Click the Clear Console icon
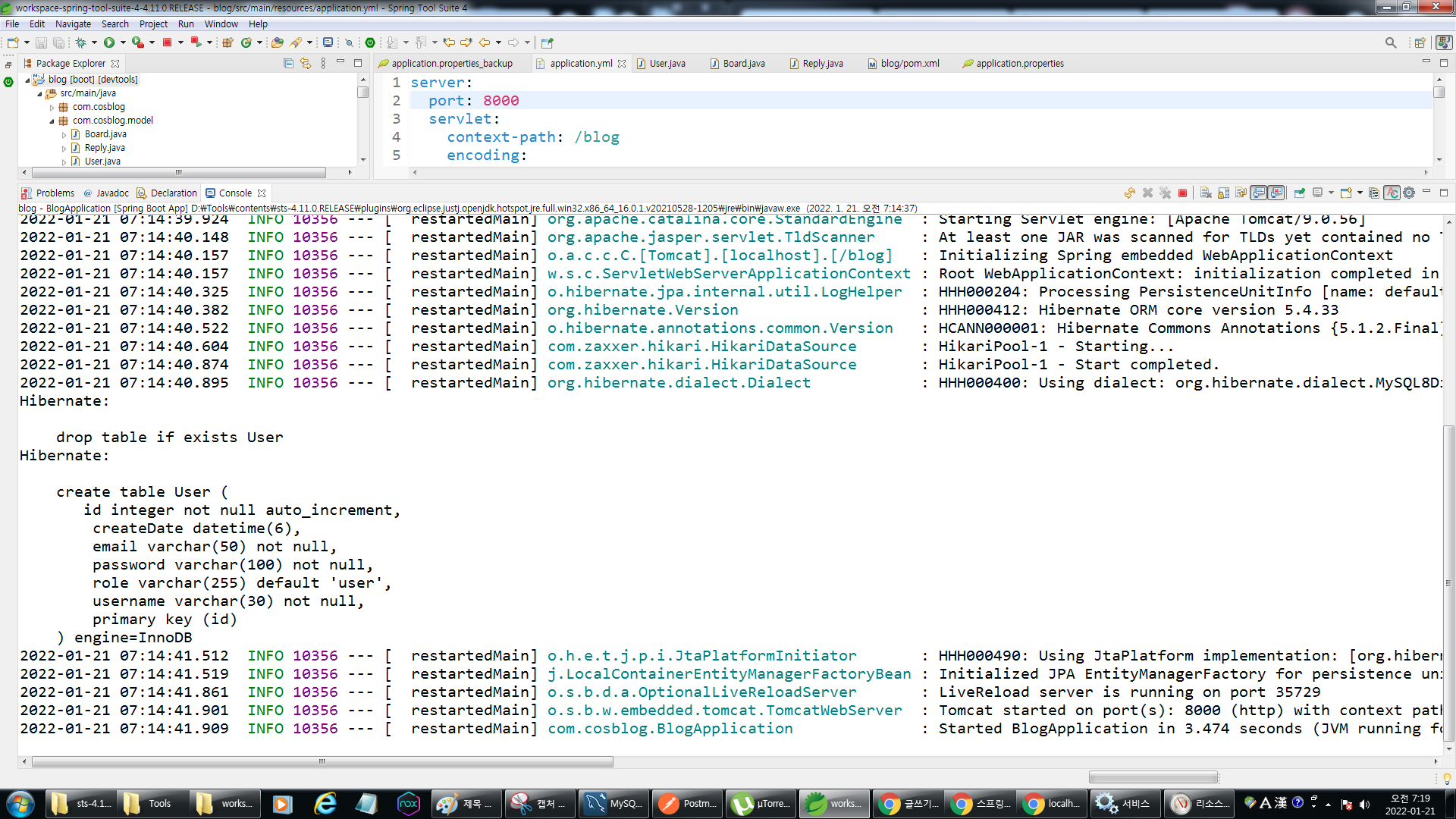The width and height of the screenshot is (1456, 819). (x=1206, y=193)
